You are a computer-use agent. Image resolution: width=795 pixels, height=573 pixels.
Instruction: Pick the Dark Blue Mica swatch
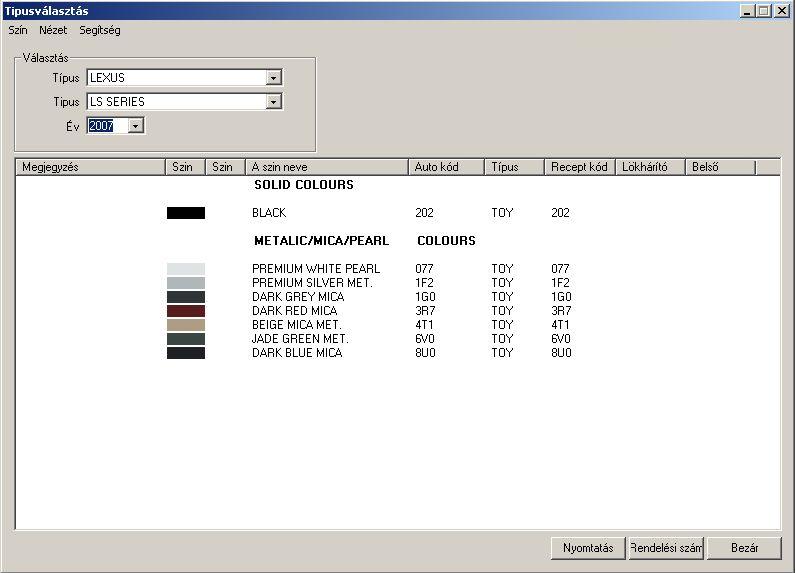click(186, 353)
